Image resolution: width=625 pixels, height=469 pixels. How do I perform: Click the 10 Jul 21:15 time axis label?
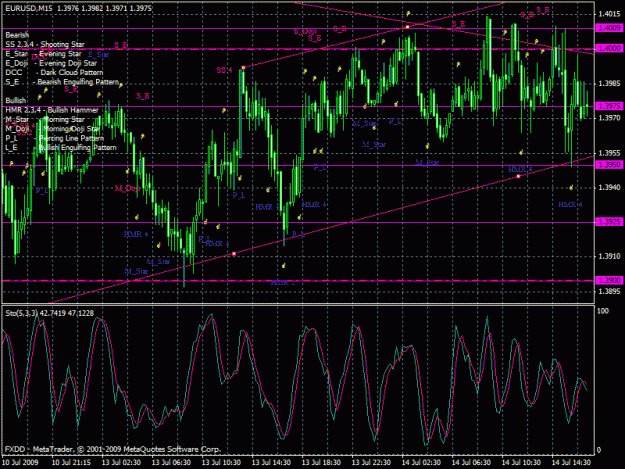(71, 462)
